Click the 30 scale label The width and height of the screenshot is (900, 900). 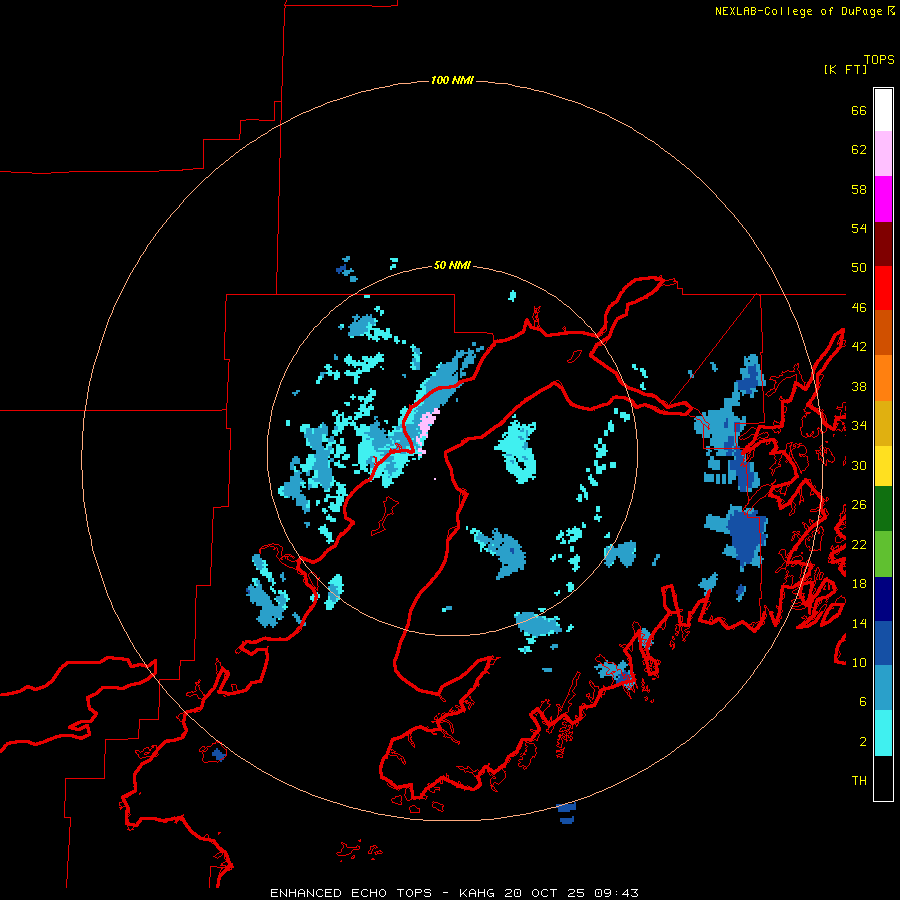(859, 465)
